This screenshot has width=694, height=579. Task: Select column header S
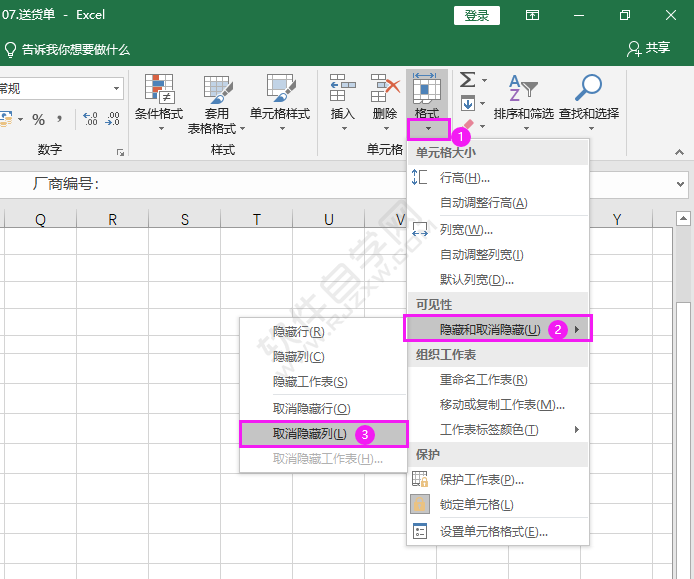185,220
